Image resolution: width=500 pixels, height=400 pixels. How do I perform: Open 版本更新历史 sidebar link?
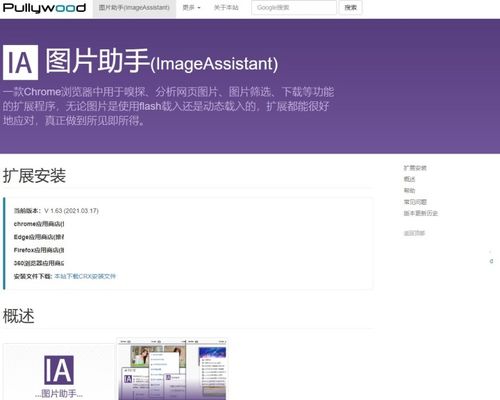[421, 213]
